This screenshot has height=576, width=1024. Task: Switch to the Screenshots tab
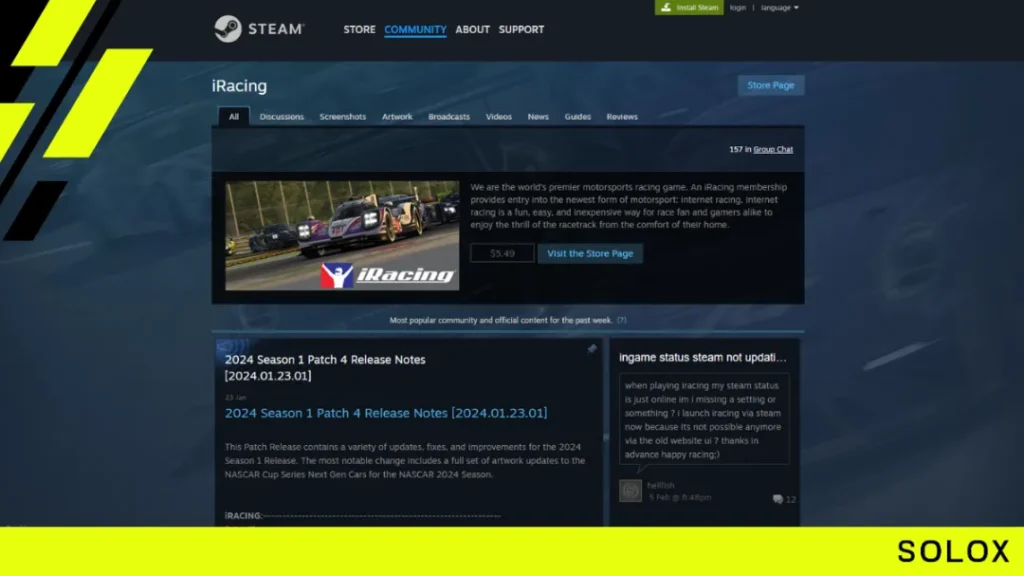(x=343, y=117)
